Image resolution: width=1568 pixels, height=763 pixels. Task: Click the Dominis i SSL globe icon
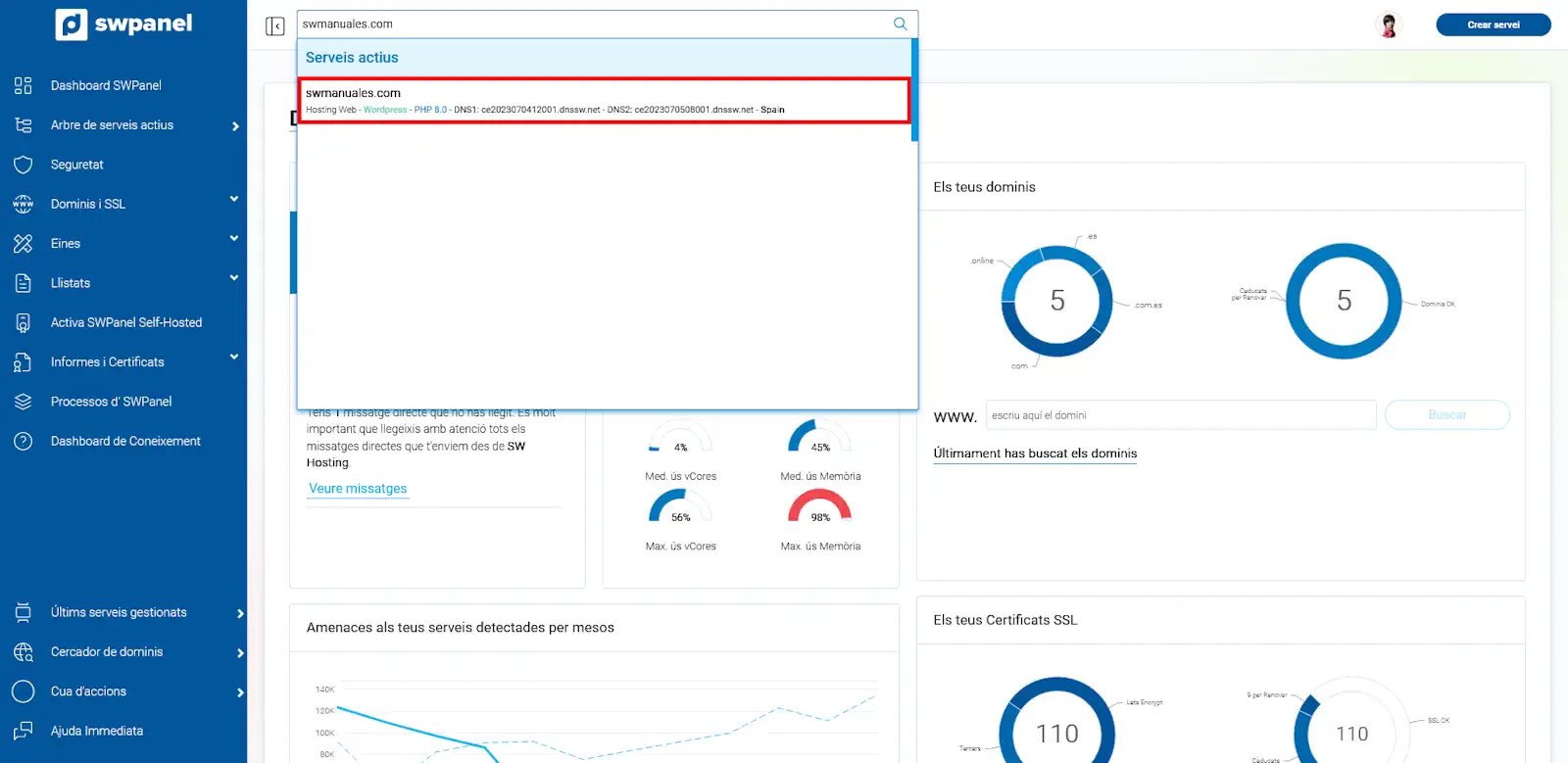[x=24, y=204]
